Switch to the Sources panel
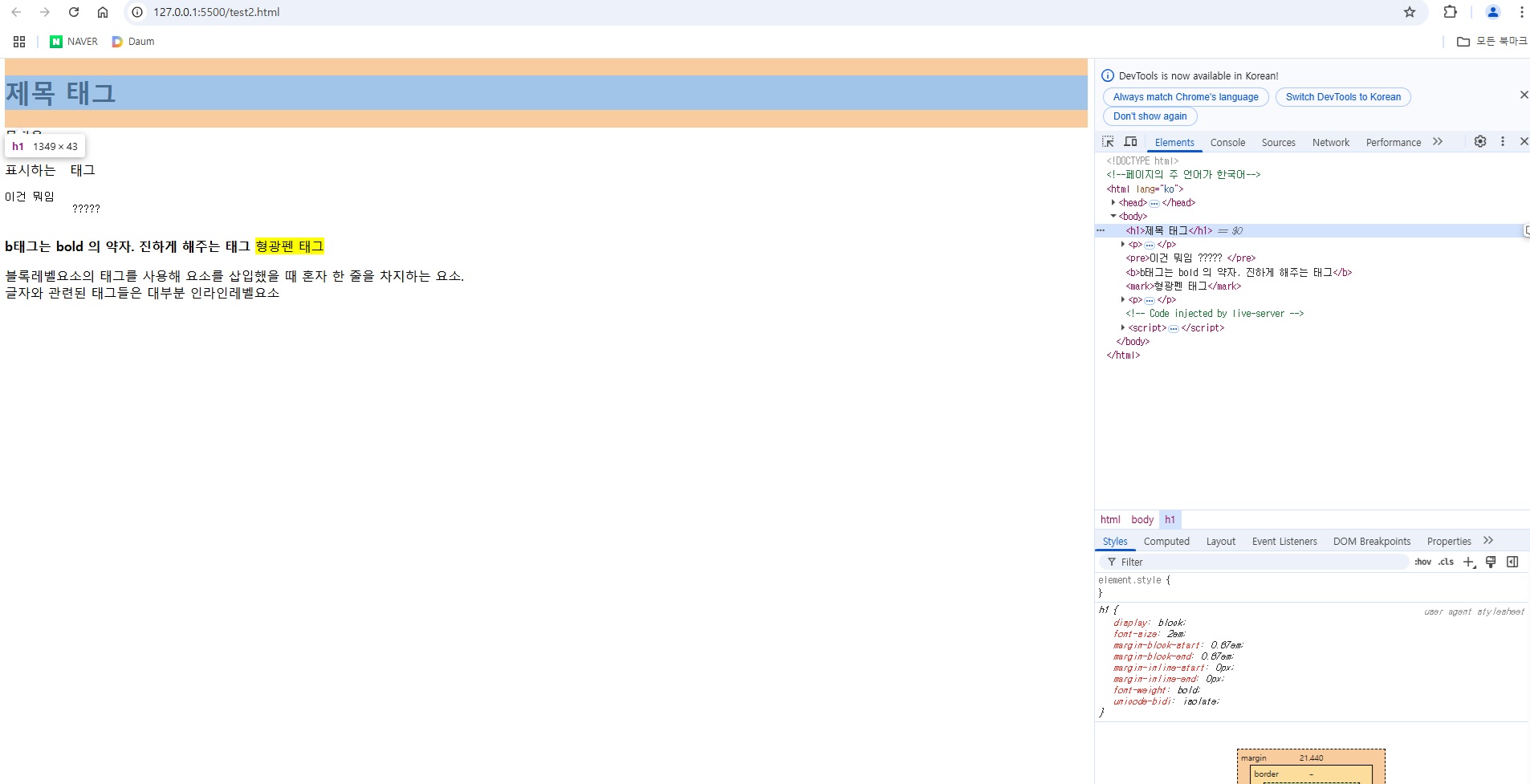1530x784 pixels. coord(1278,143)
